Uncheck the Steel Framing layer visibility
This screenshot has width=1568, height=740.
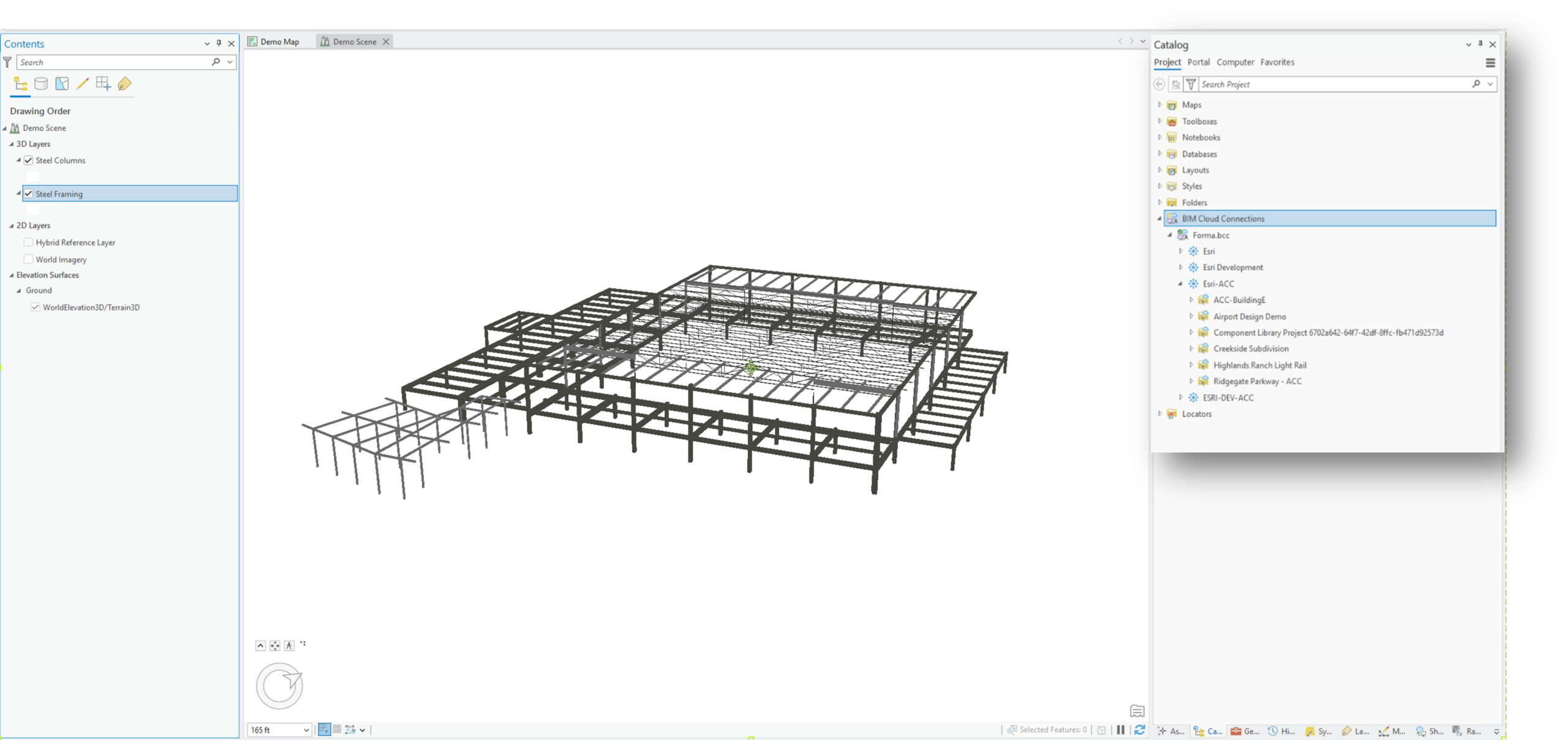pyautogui.click(x=29, y=194)
